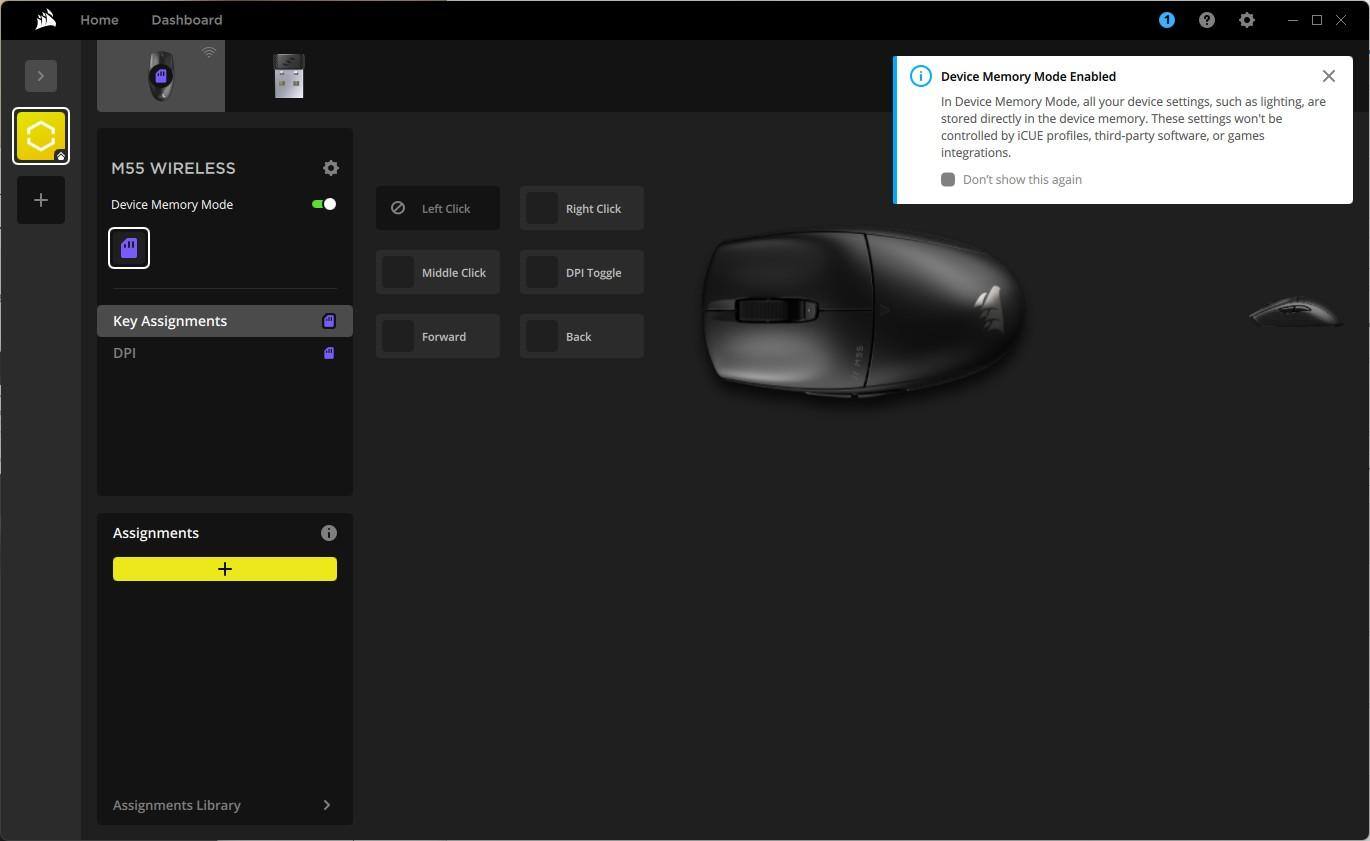Viewport: 1370px width, 841px height.
Task: Open iCUE settings gear in title bar
Action: click(x=1246, y=20)
